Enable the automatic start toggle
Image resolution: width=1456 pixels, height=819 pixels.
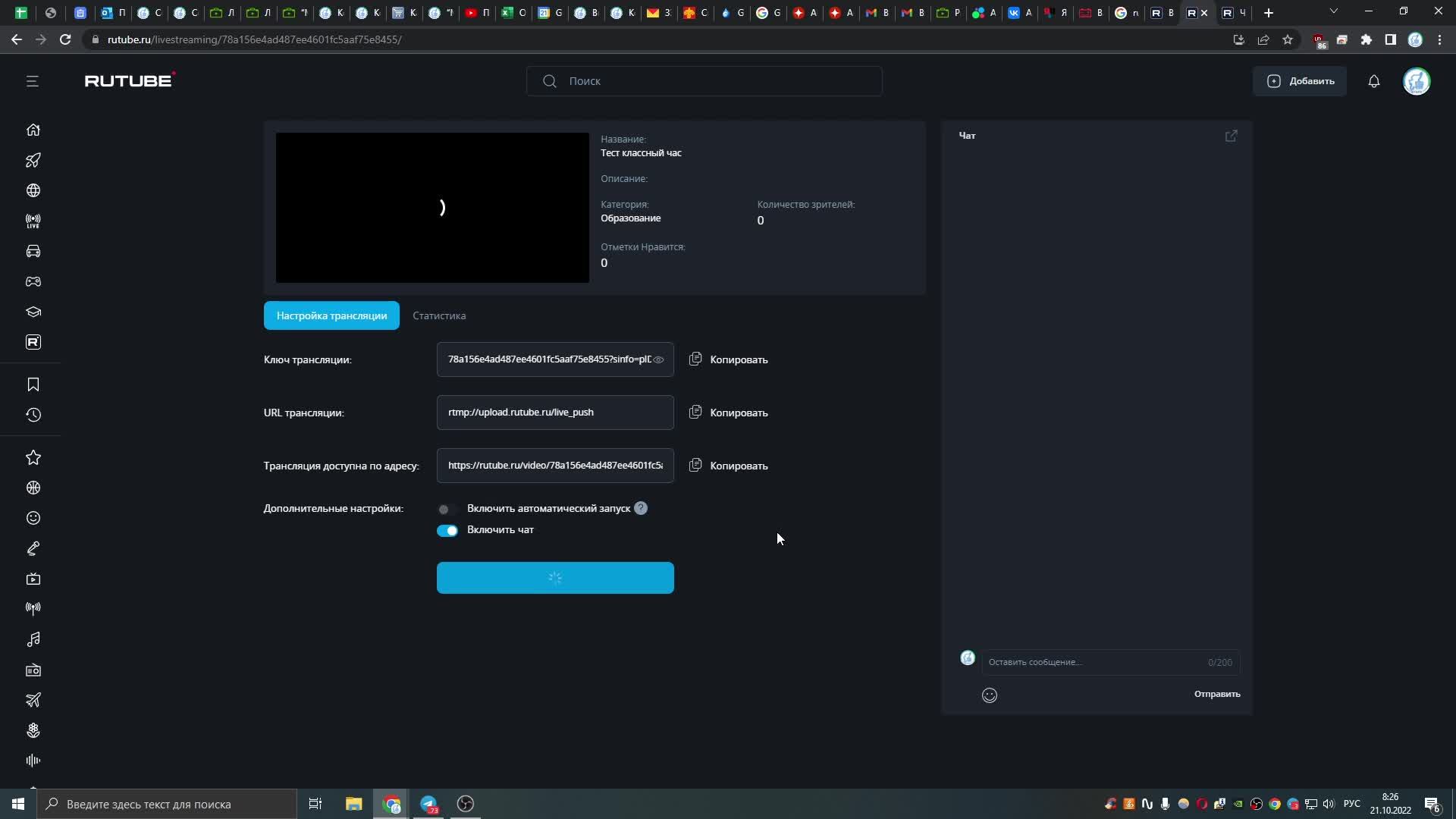pos(447,509)
